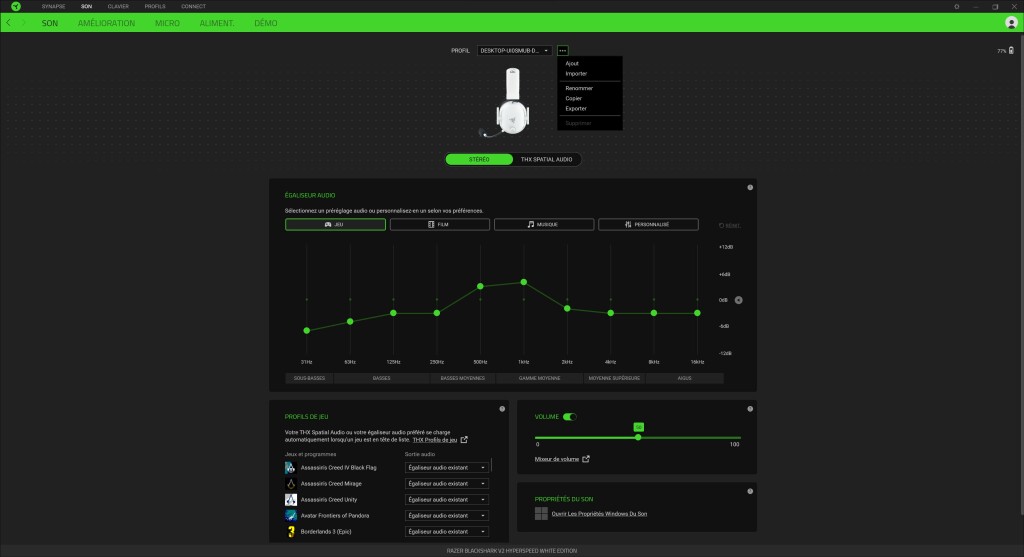Open Ouvrir Les Propriétés Windows Du Son link

[600, 514]
